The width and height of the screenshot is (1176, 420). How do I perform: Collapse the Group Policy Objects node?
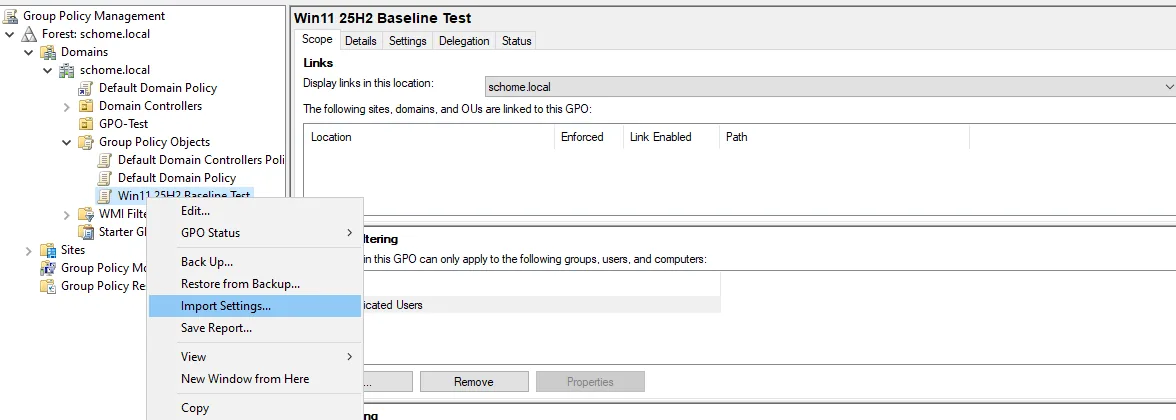tap(67, 142)
